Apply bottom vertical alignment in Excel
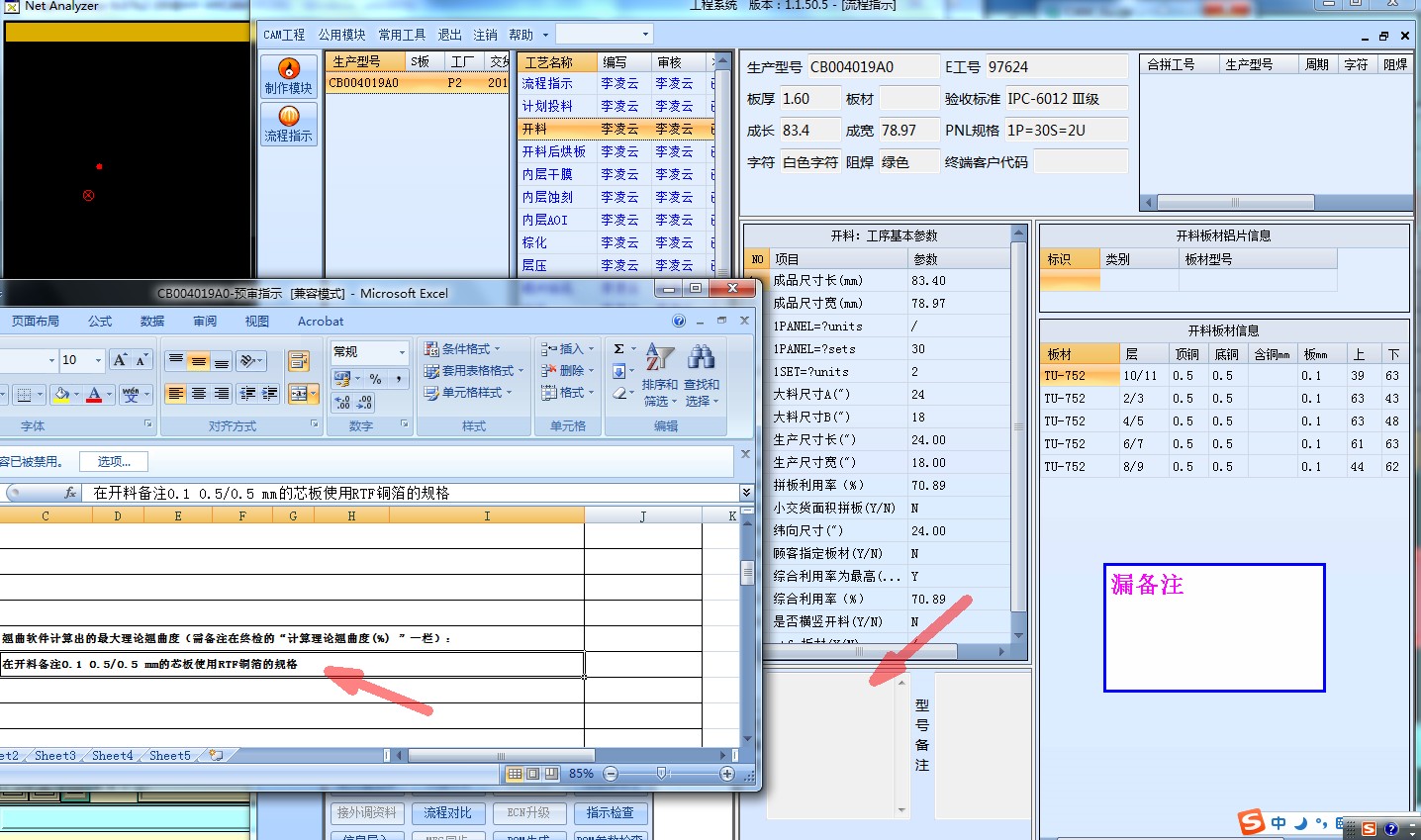Image resolution: width=1421 pixels, height=840 pixels. click(x=221, y=360)
